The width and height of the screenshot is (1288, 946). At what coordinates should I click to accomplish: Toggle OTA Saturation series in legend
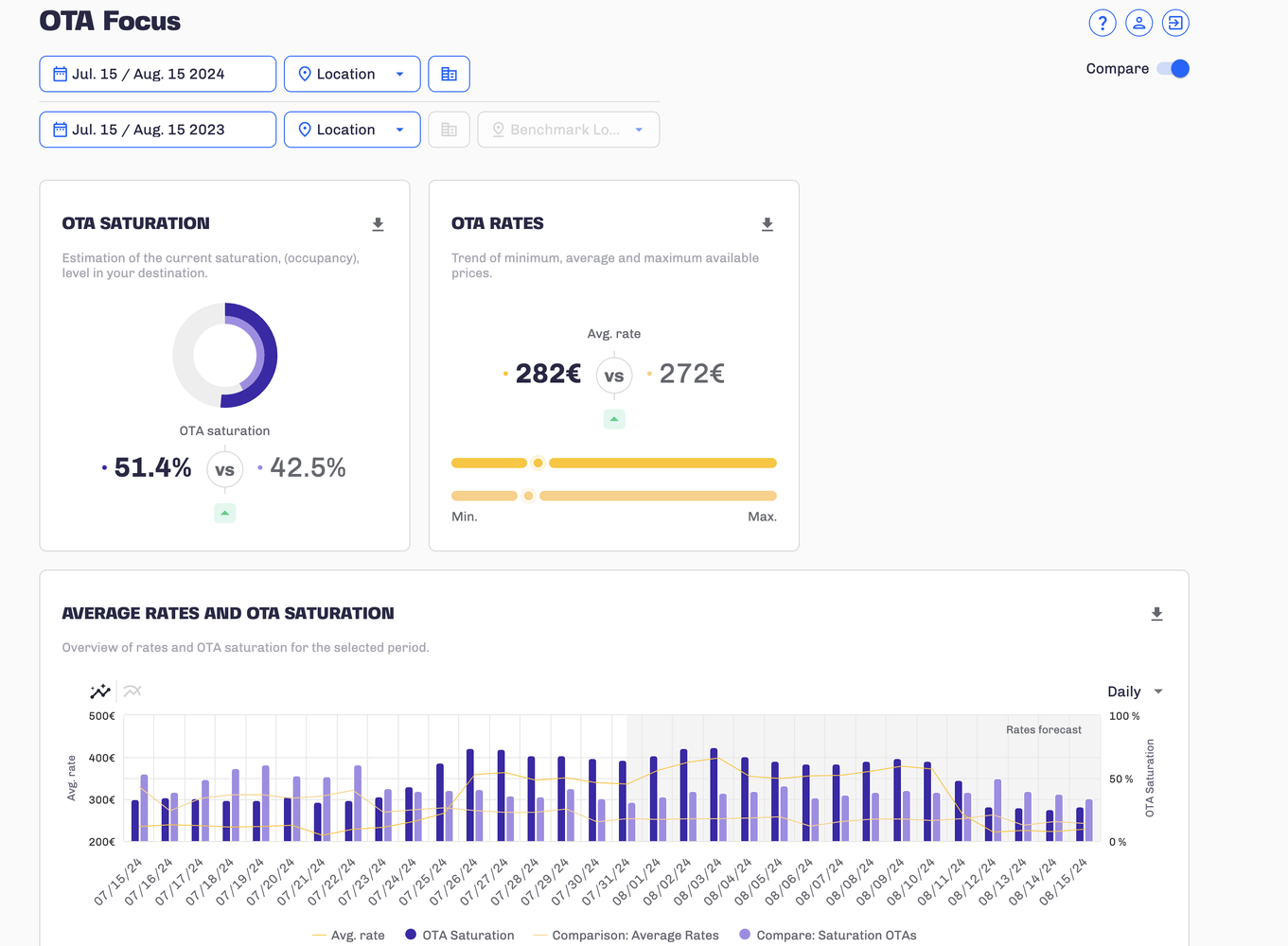click(x=460, y=935)
